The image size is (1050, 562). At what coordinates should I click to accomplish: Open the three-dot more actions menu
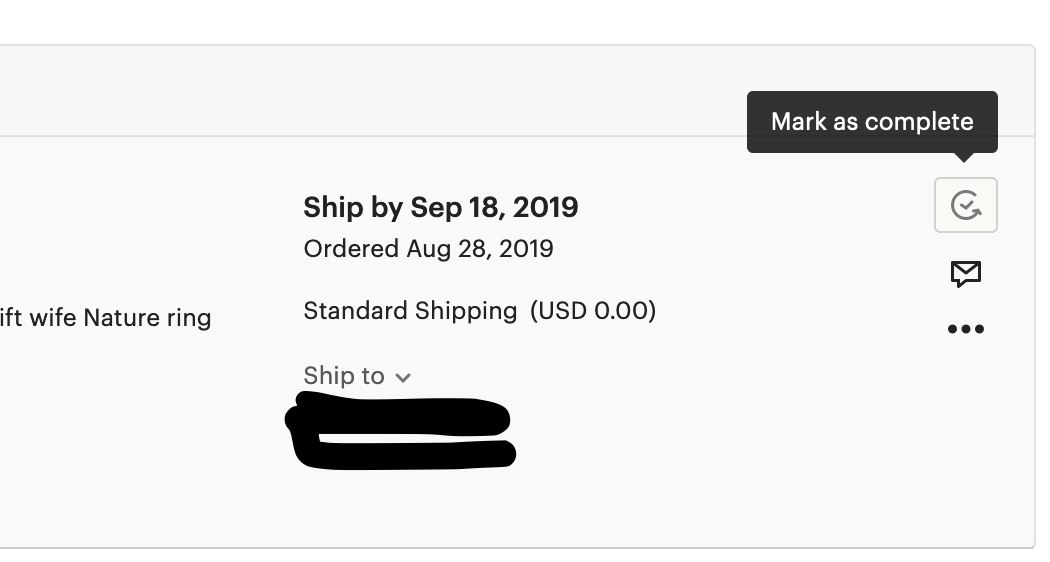coord(965,329)
